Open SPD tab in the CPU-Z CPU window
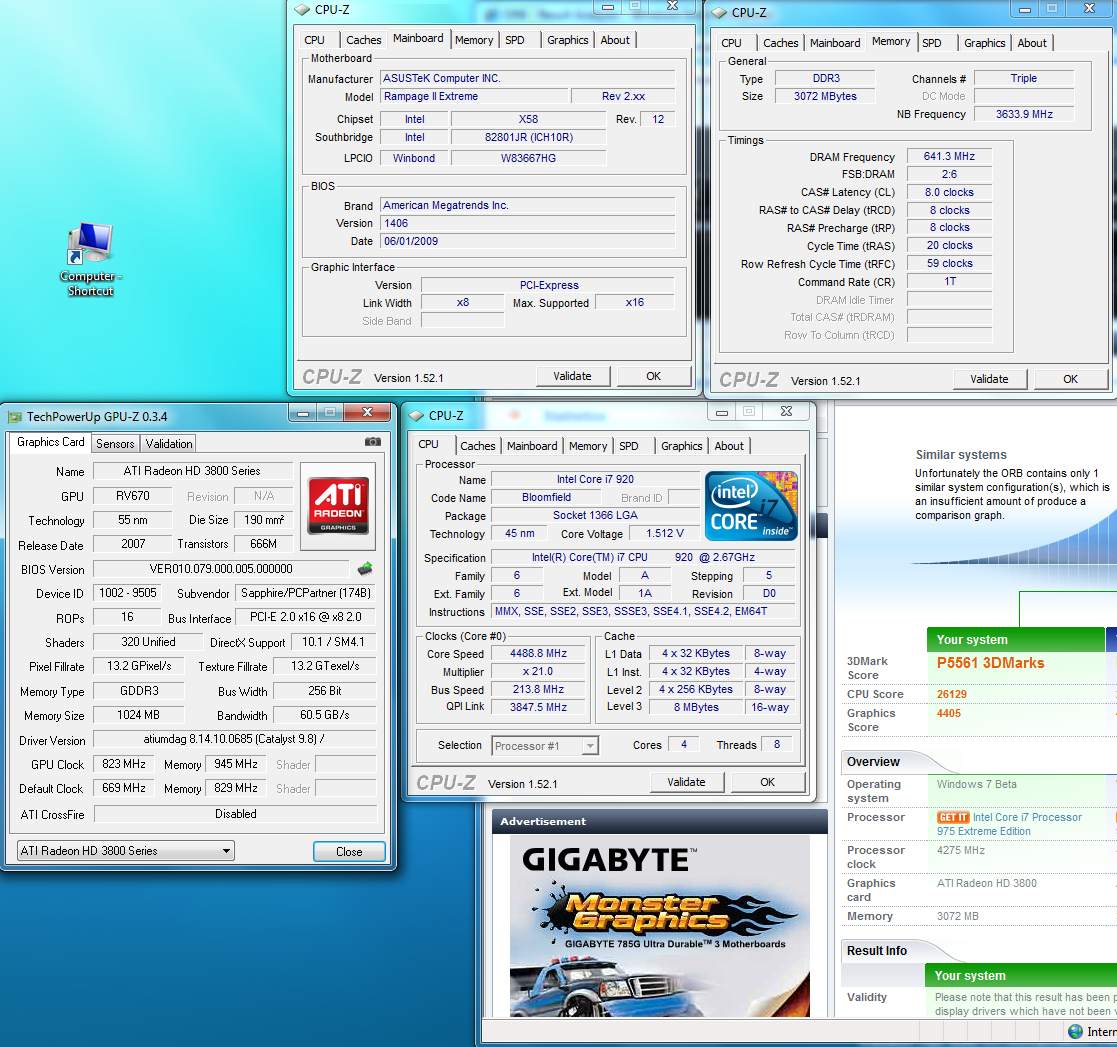1117x1047 pixels. 629,446
